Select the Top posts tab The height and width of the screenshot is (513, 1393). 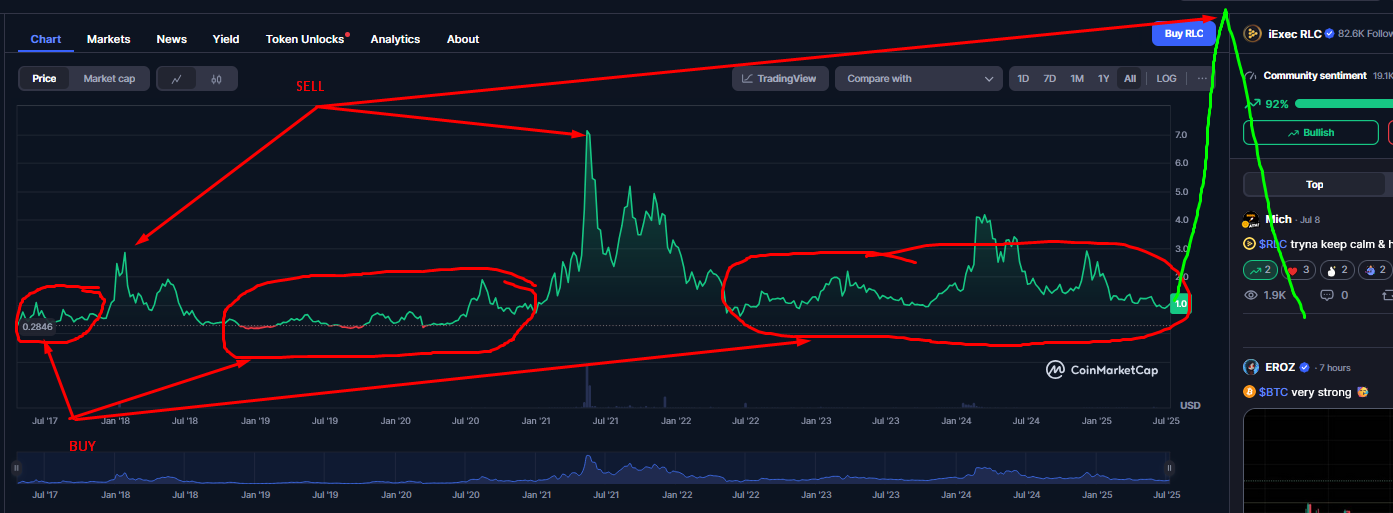[x=1314, y=184]
